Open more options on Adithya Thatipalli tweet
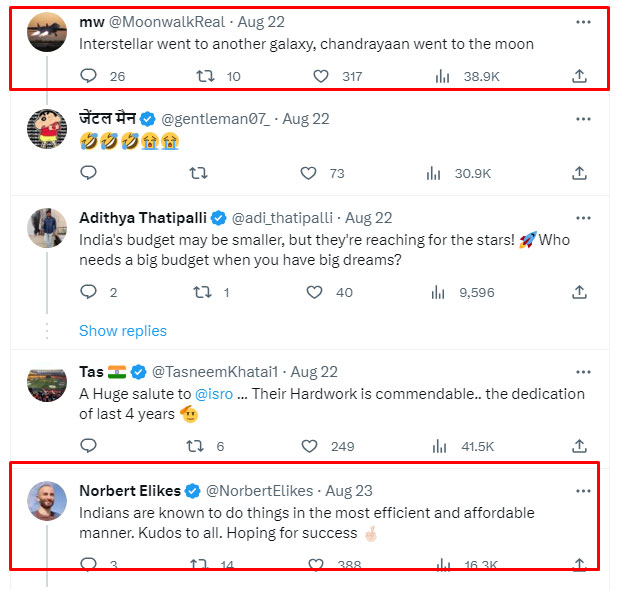The image size is (627, 590). click(583, 217)
